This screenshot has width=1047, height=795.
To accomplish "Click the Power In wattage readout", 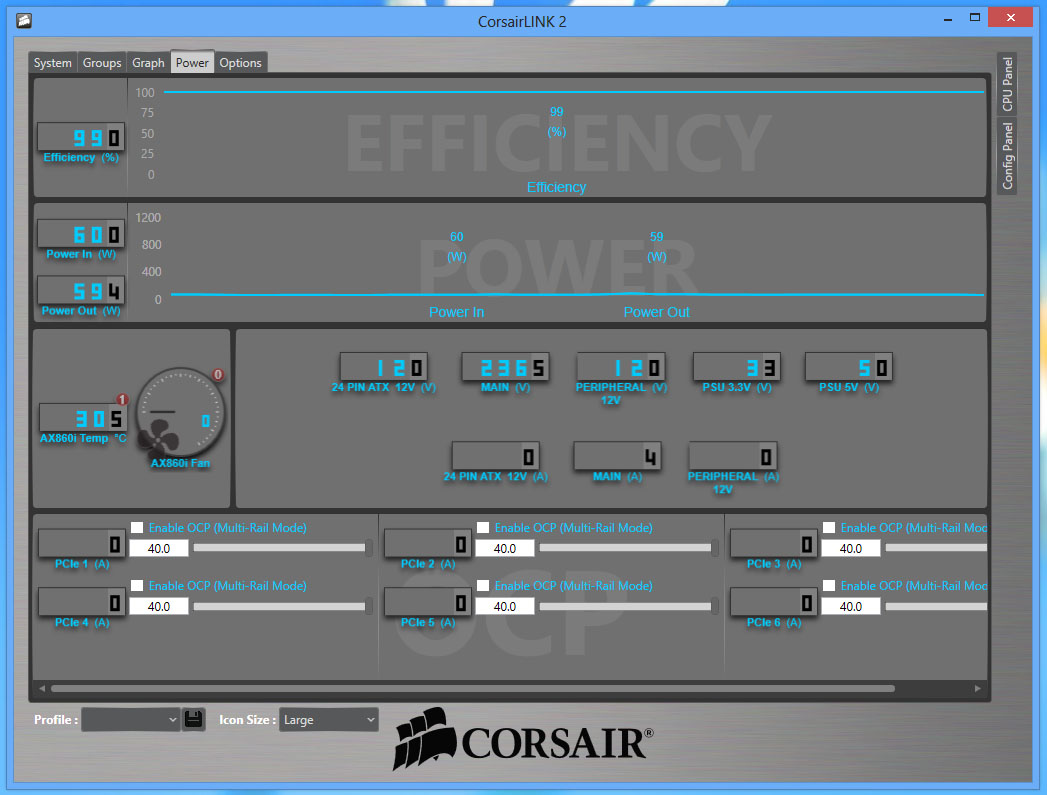I will point(81,235).
